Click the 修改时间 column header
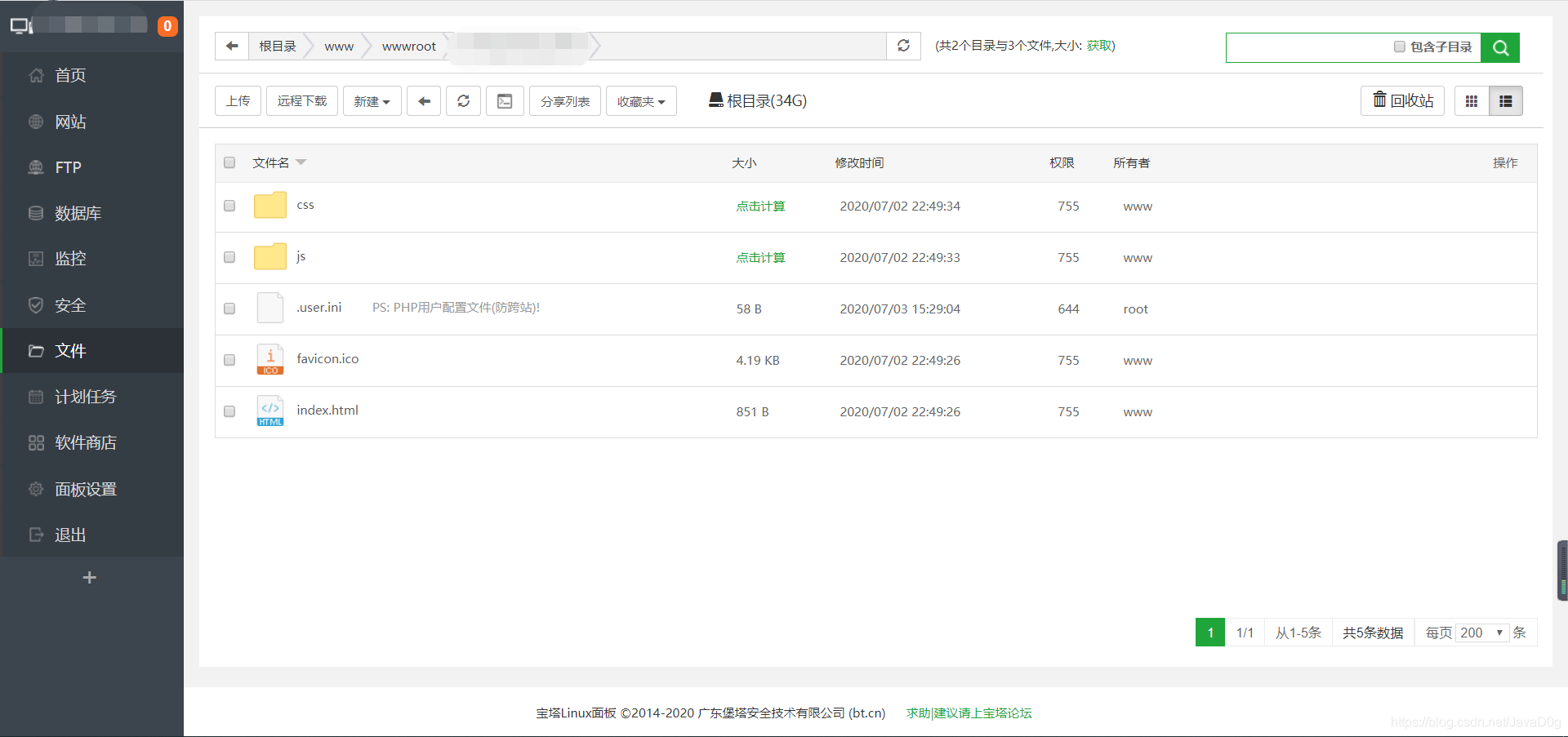 click(x=859, y=163)
